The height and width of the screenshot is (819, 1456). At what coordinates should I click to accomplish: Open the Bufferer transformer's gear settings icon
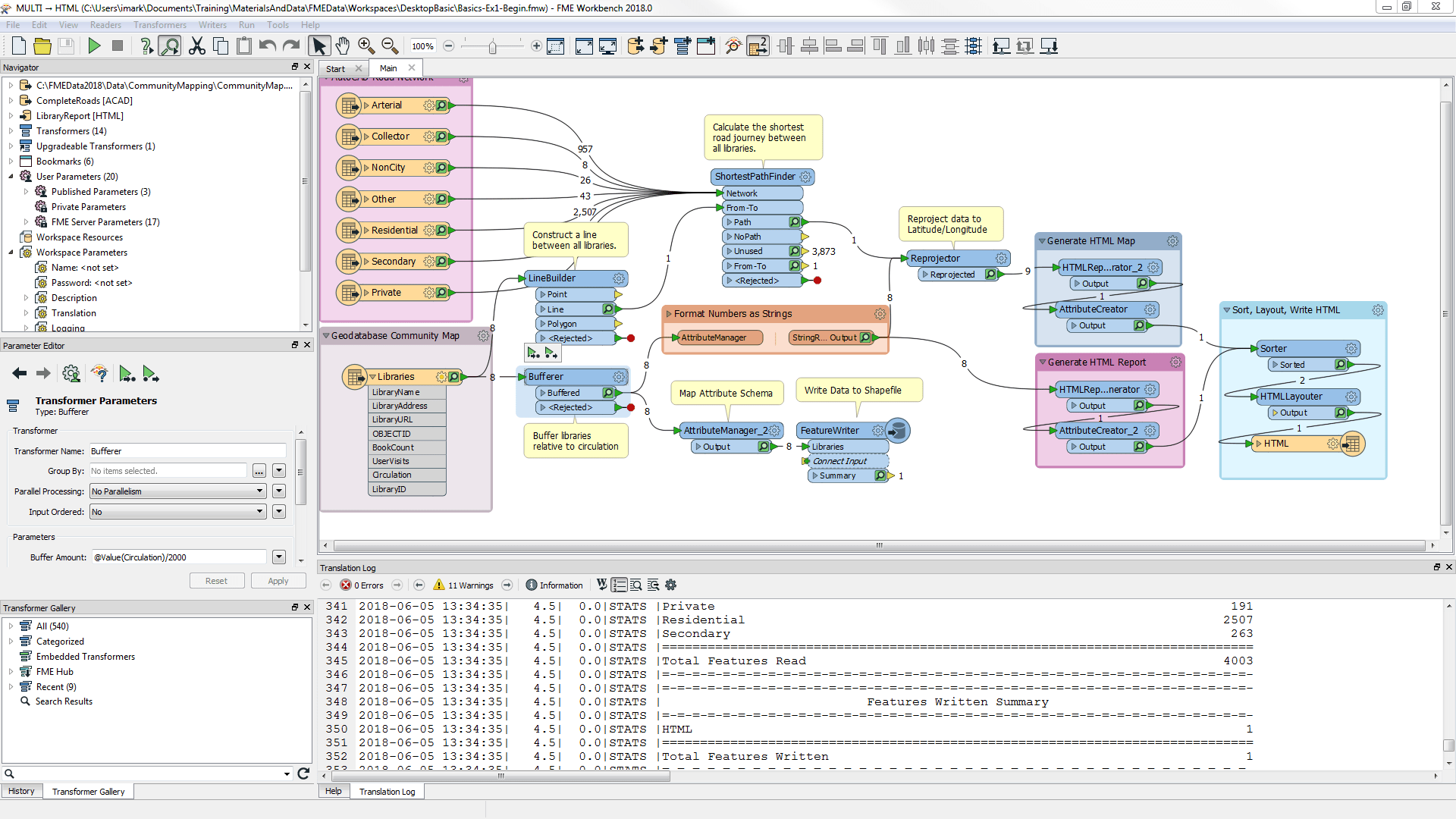pyautogui.click(x=620, y=376)
